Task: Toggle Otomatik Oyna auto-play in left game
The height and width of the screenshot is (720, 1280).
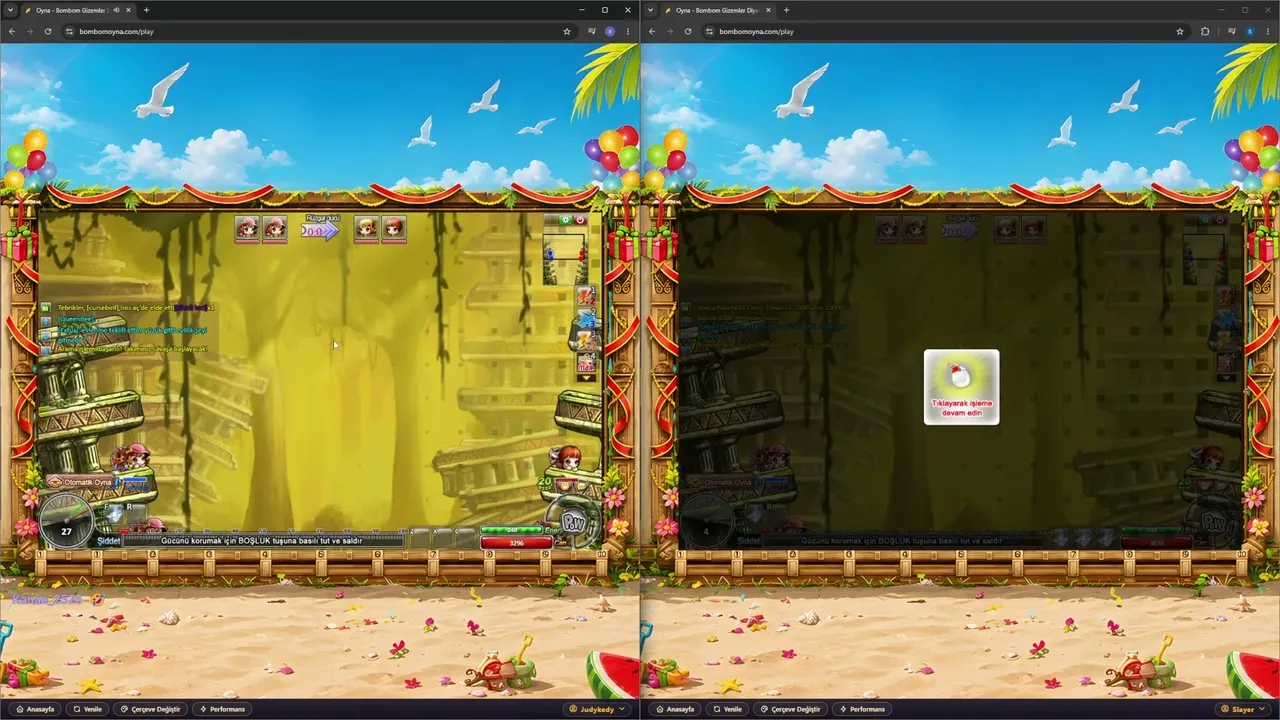Action: click(x=83, y=482)
